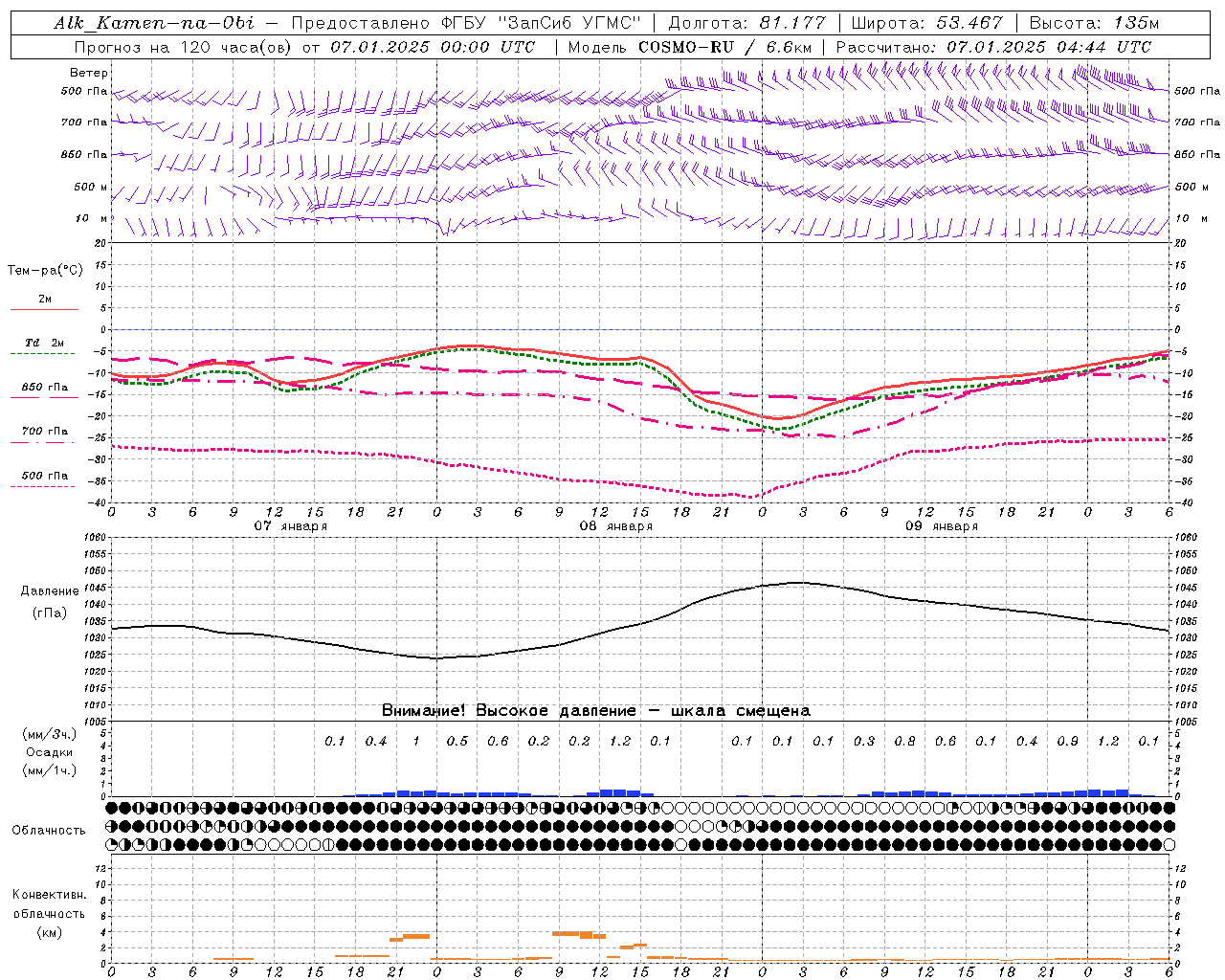Screen dimensions: 1225x980
Task: Click the 3-hour precipitation value '0.5'
Action: point(457,741)
